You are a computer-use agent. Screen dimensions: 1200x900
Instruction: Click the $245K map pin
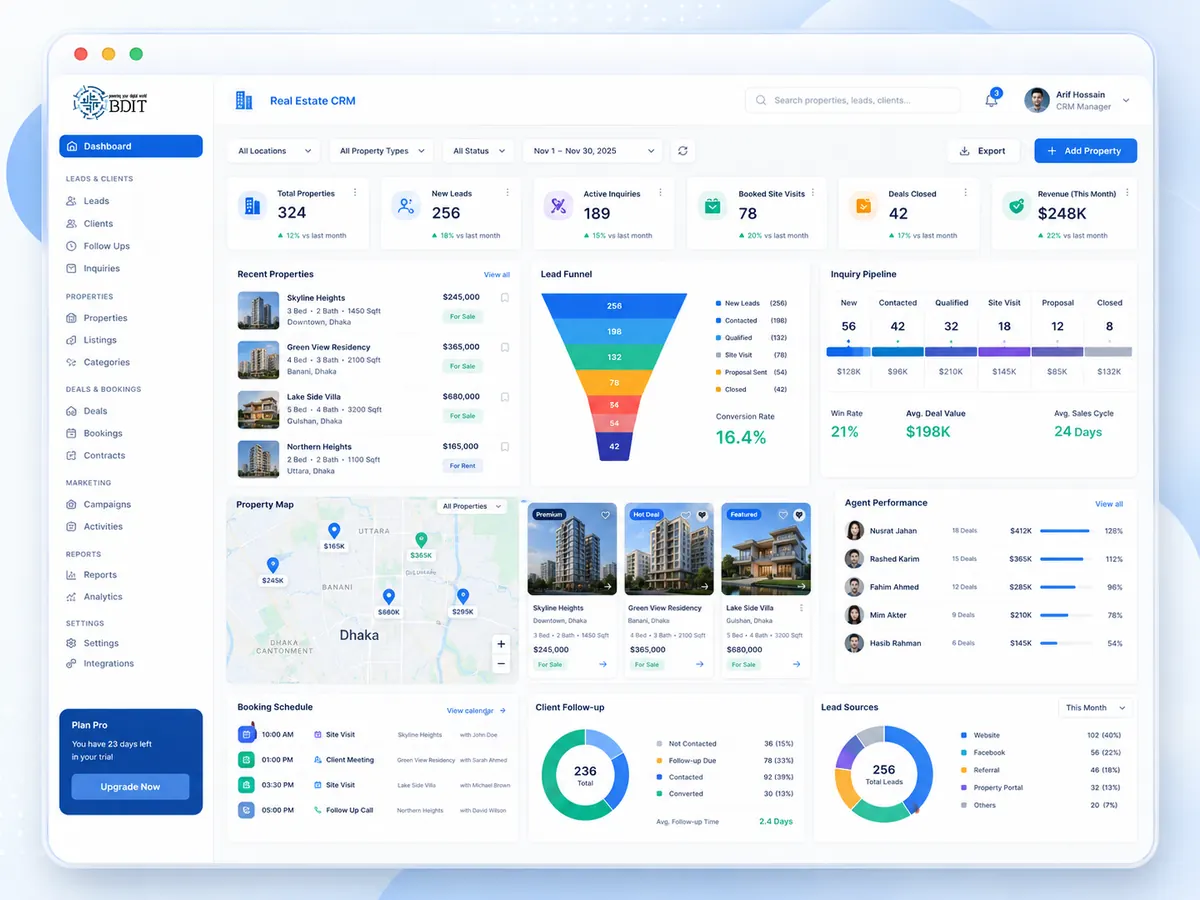tap(273, 566)
